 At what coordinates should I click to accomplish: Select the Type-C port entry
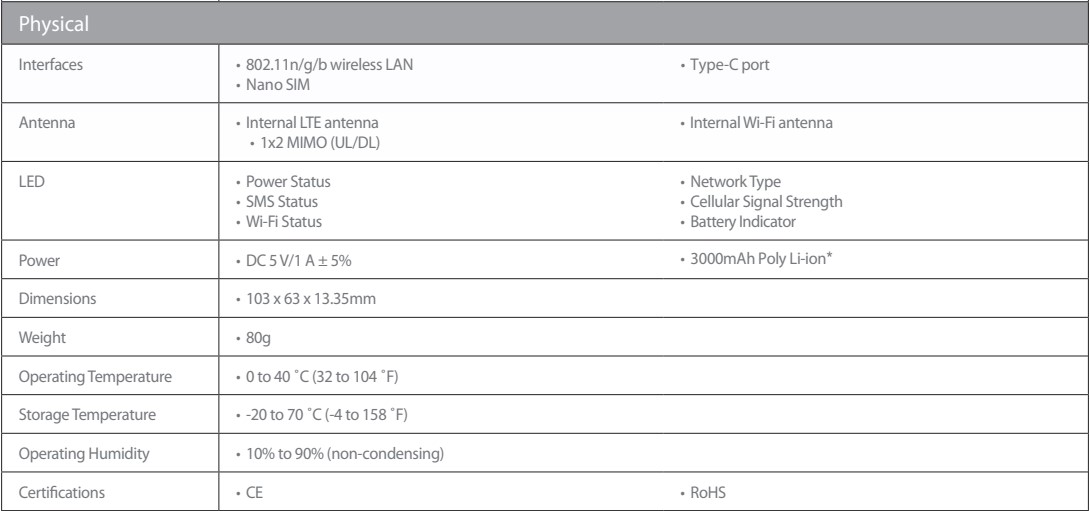(726, 65)
